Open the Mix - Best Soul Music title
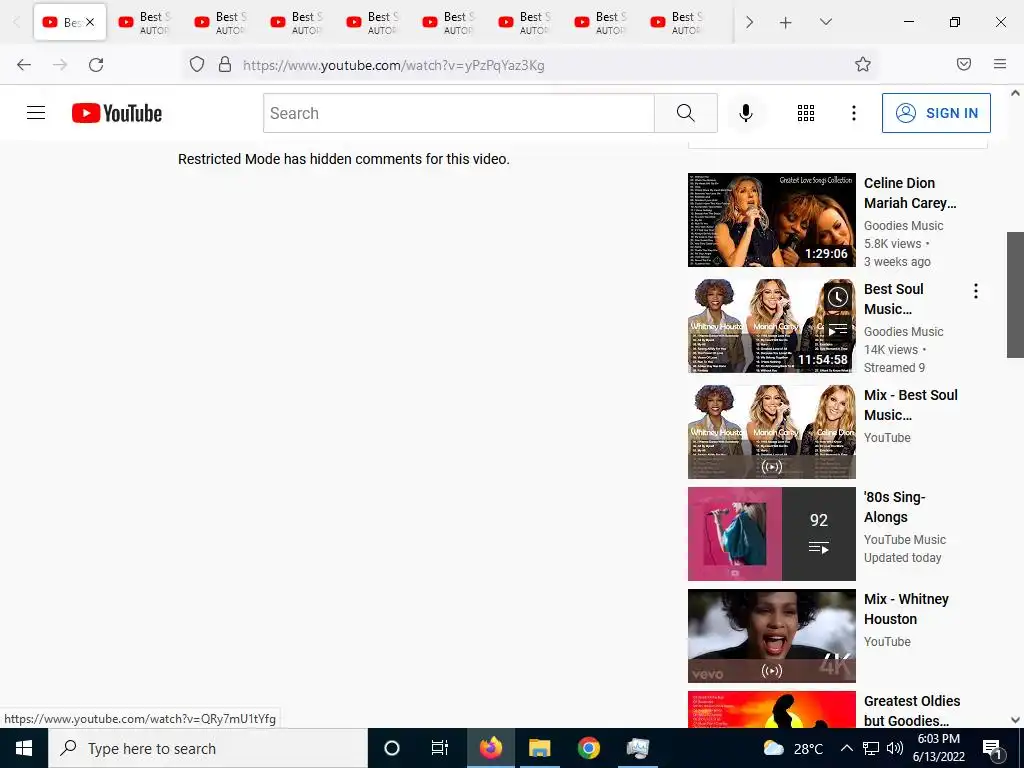This screenshot has width=1024, height=768. [x=910, y=405]
